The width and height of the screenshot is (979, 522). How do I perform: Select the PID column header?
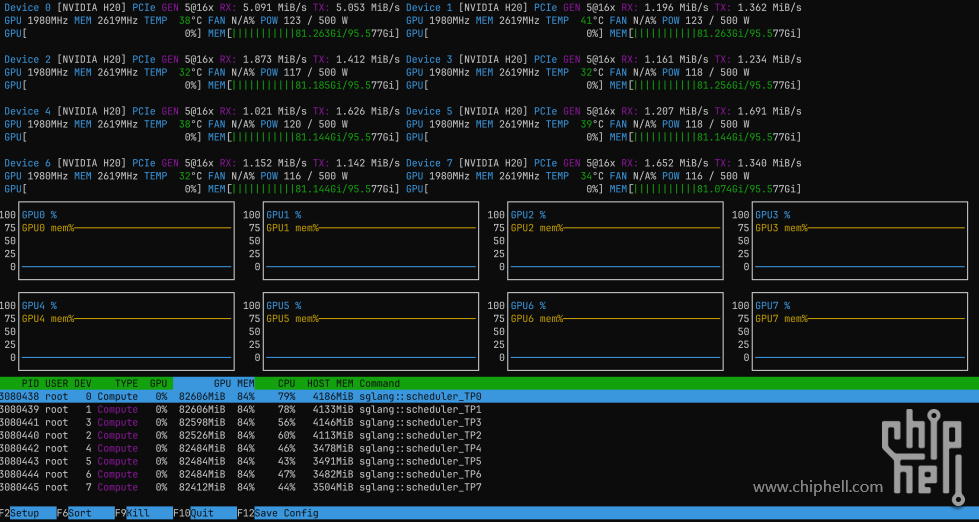30,383
